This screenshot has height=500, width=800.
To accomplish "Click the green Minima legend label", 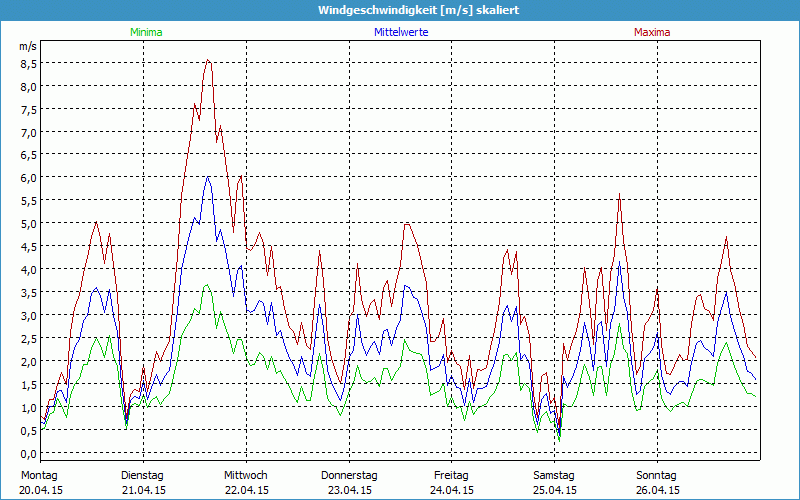I will (146, 32).
